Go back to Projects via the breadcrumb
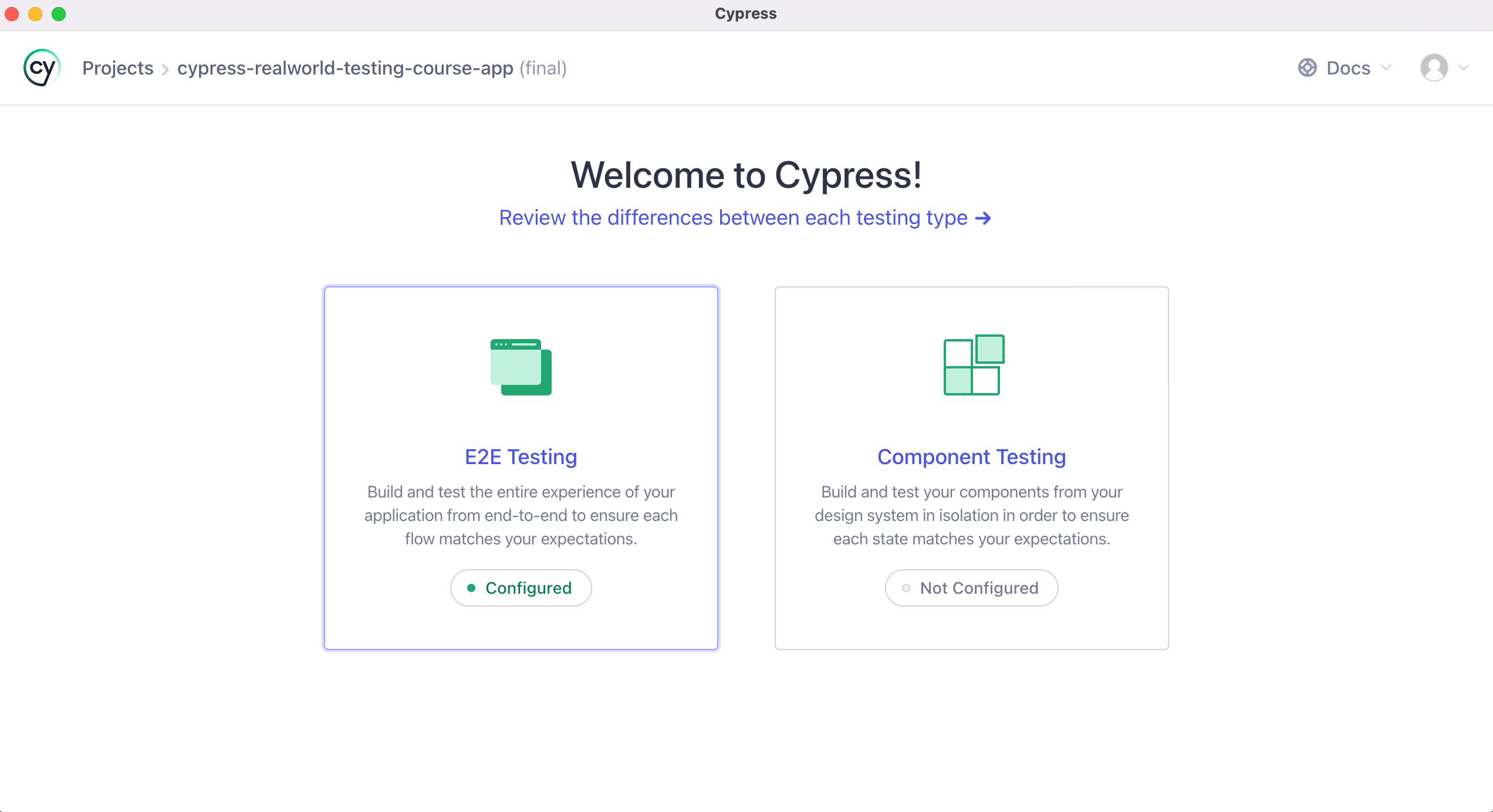 [x=117, y=67]
